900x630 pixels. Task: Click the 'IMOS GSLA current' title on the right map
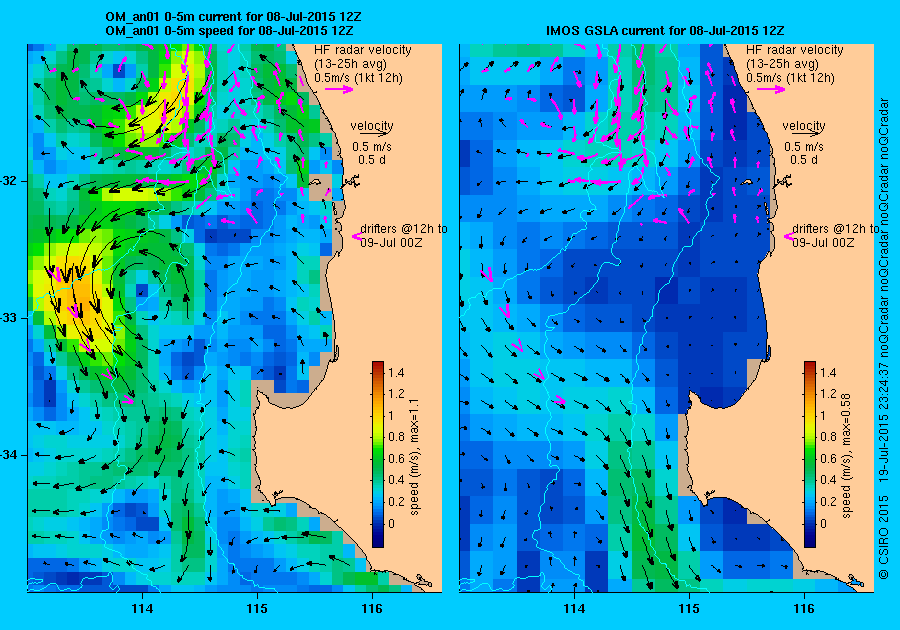pyautogui.click(x=665, y=31)
